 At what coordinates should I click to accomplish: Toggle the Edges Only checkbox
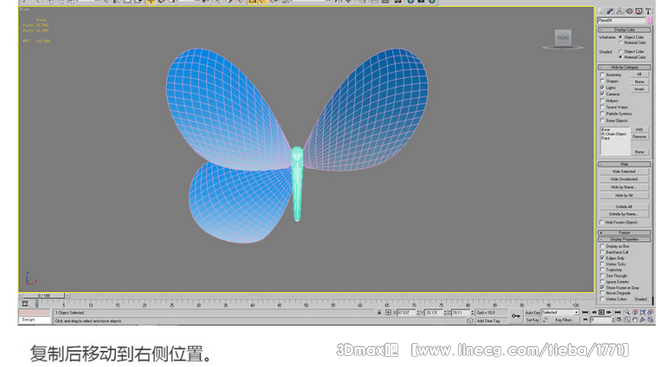(x=602, y=258)
